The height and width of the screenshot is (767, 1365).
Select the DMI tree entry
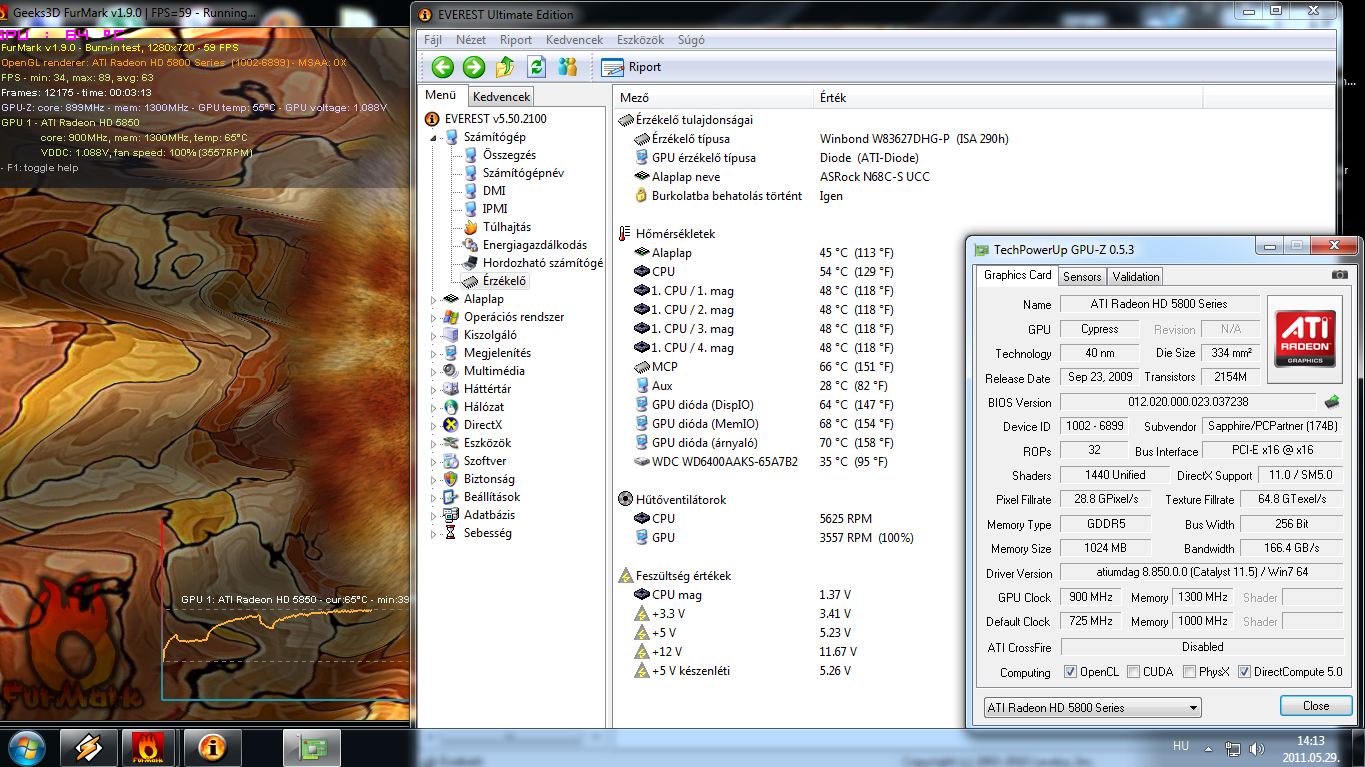click(494, 191)
